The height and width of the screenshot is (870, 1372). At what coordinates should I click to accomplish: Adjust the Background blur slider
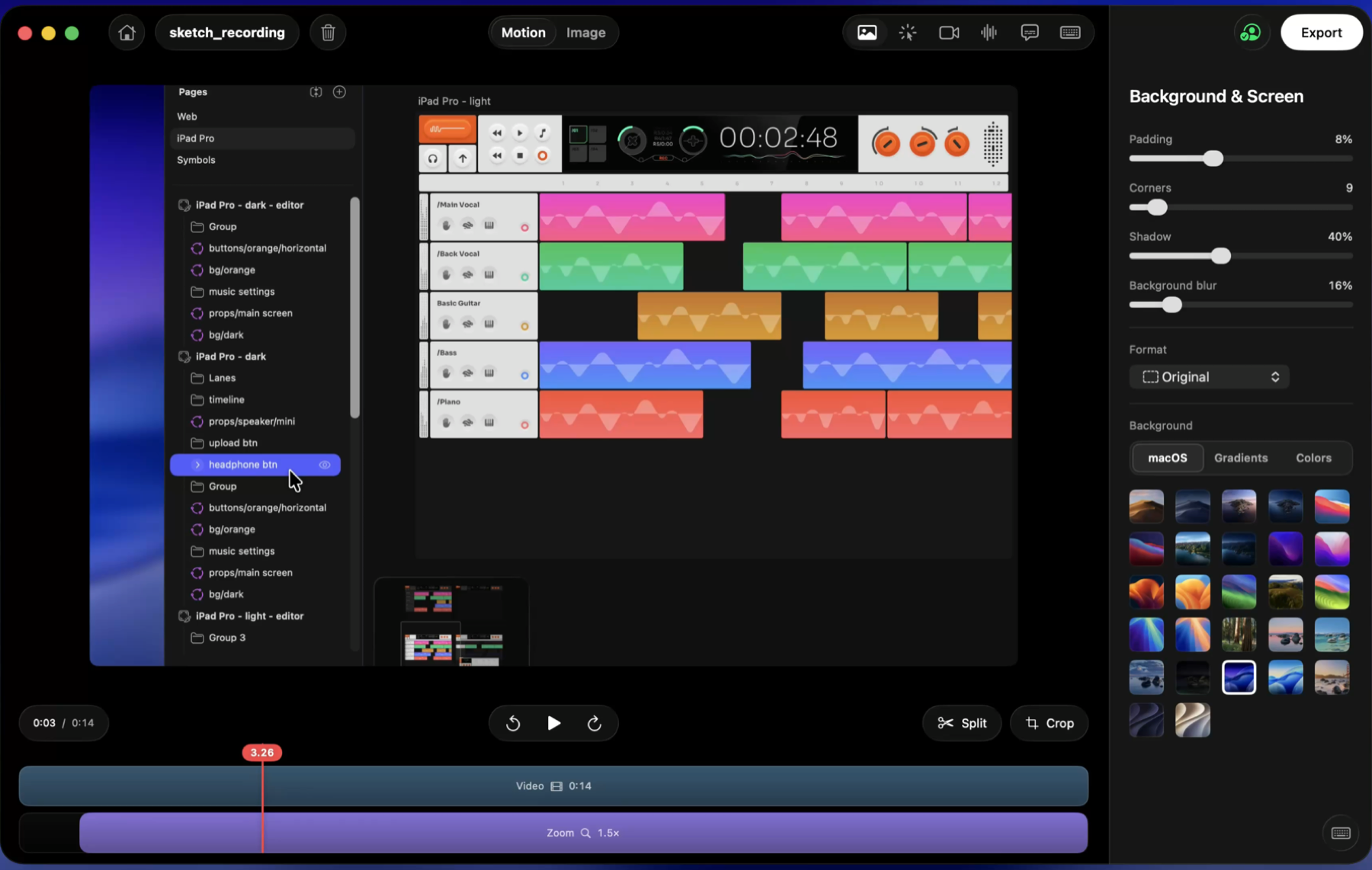click(1172, 305)
